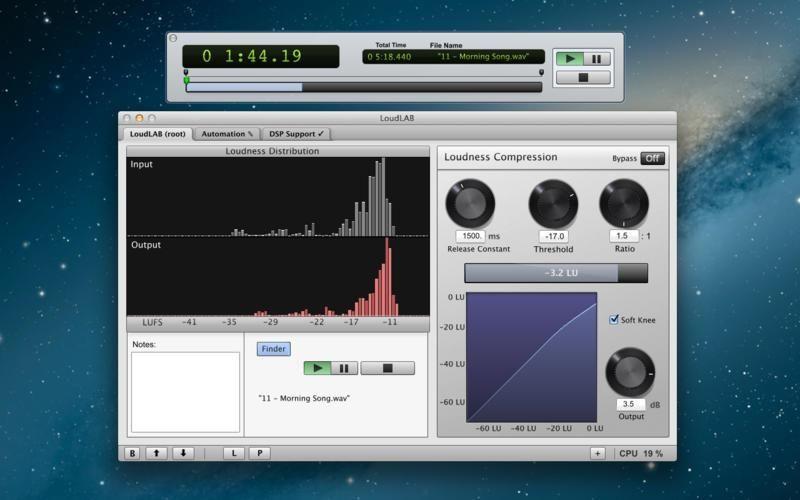The width and height of the screenshot is (800, 500).
Task: Click the stop button below Finder
Action: click(387, 368)
